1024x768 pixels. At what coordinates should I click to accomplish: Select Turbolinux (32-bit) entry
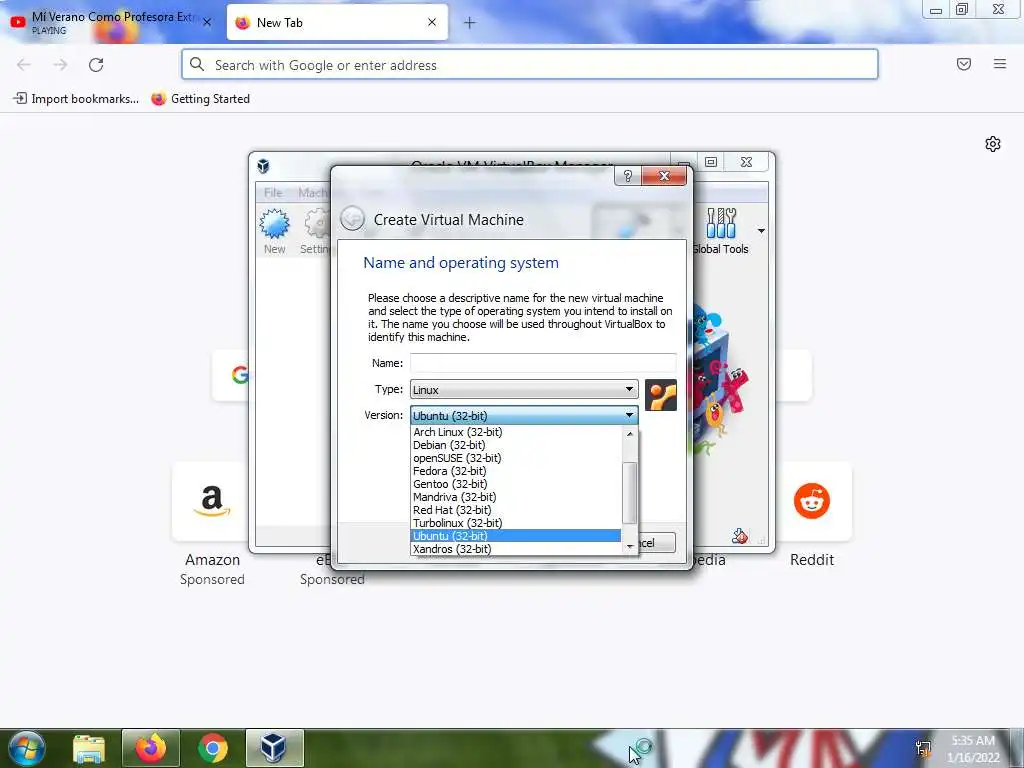(x=516, y=523)
